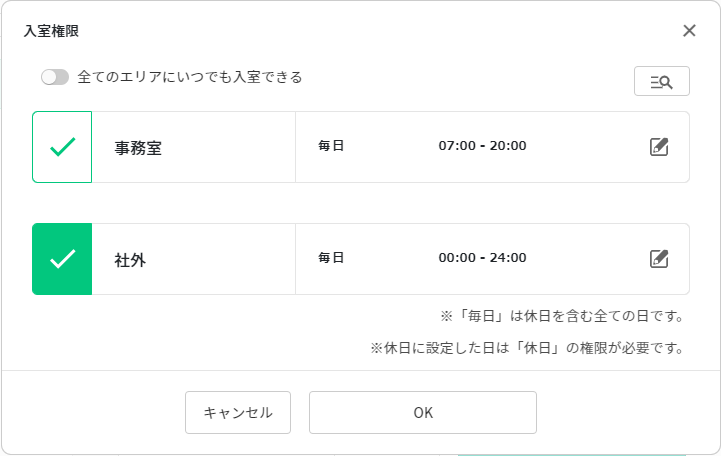Viewport: 721px width, 456px height.
Task: Open the area list search button
Action: click(661, 82)
